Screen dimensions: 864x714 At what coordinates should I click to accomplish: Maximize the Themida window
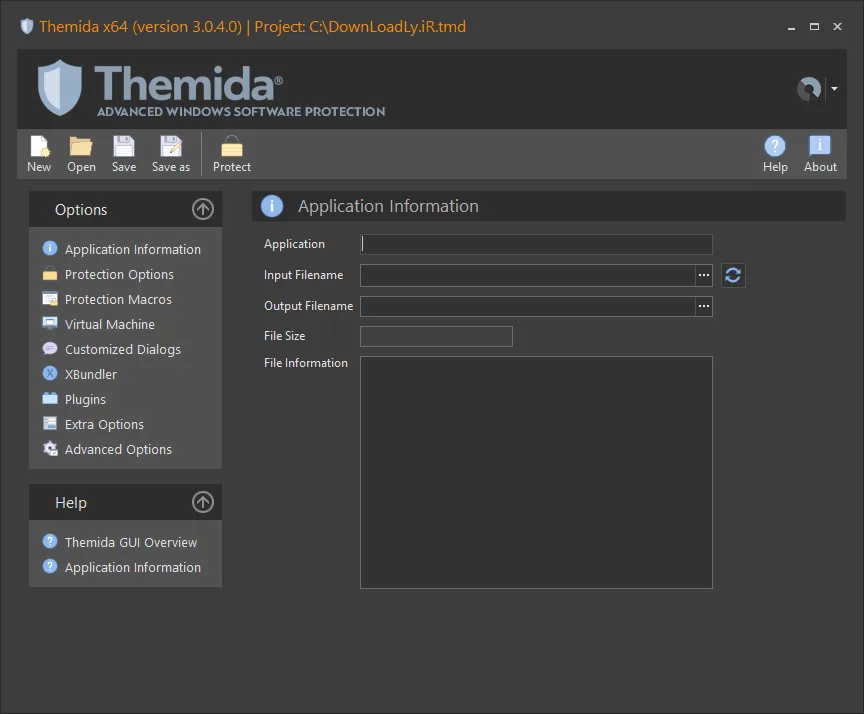tap(814, 26)
